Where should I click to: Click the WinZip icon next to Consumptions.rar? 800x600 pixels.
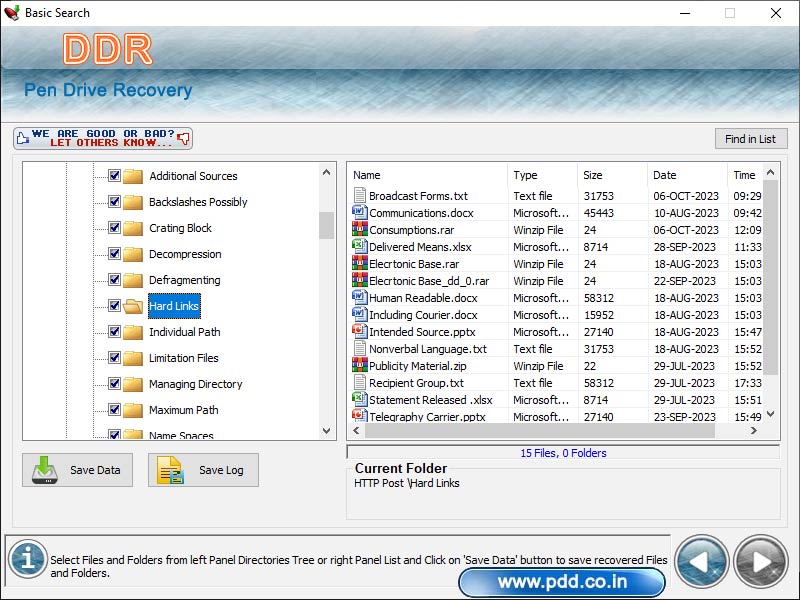[360, 230]
